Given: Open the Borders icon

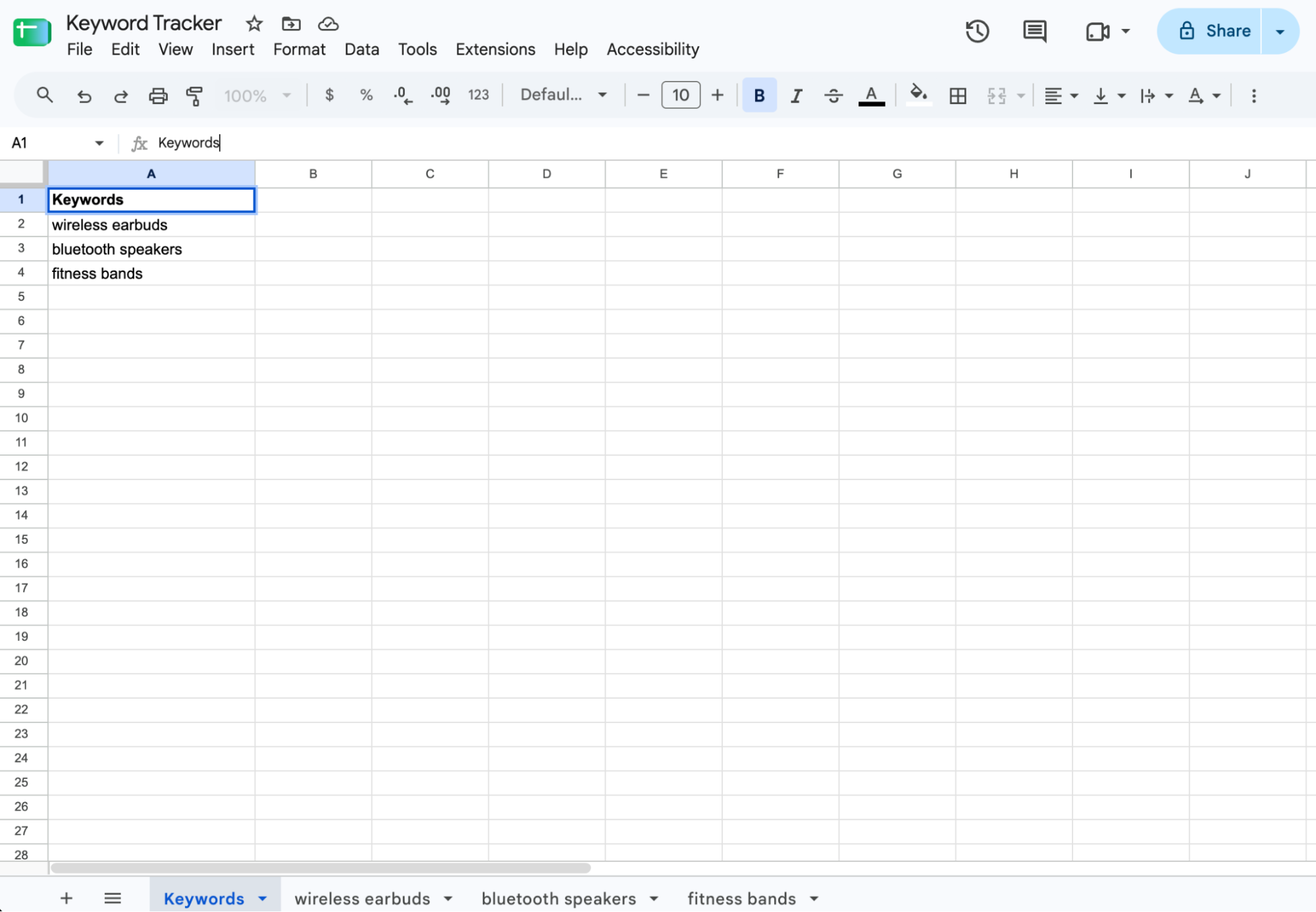Looking at the screenshot, I should pos(958,96).
